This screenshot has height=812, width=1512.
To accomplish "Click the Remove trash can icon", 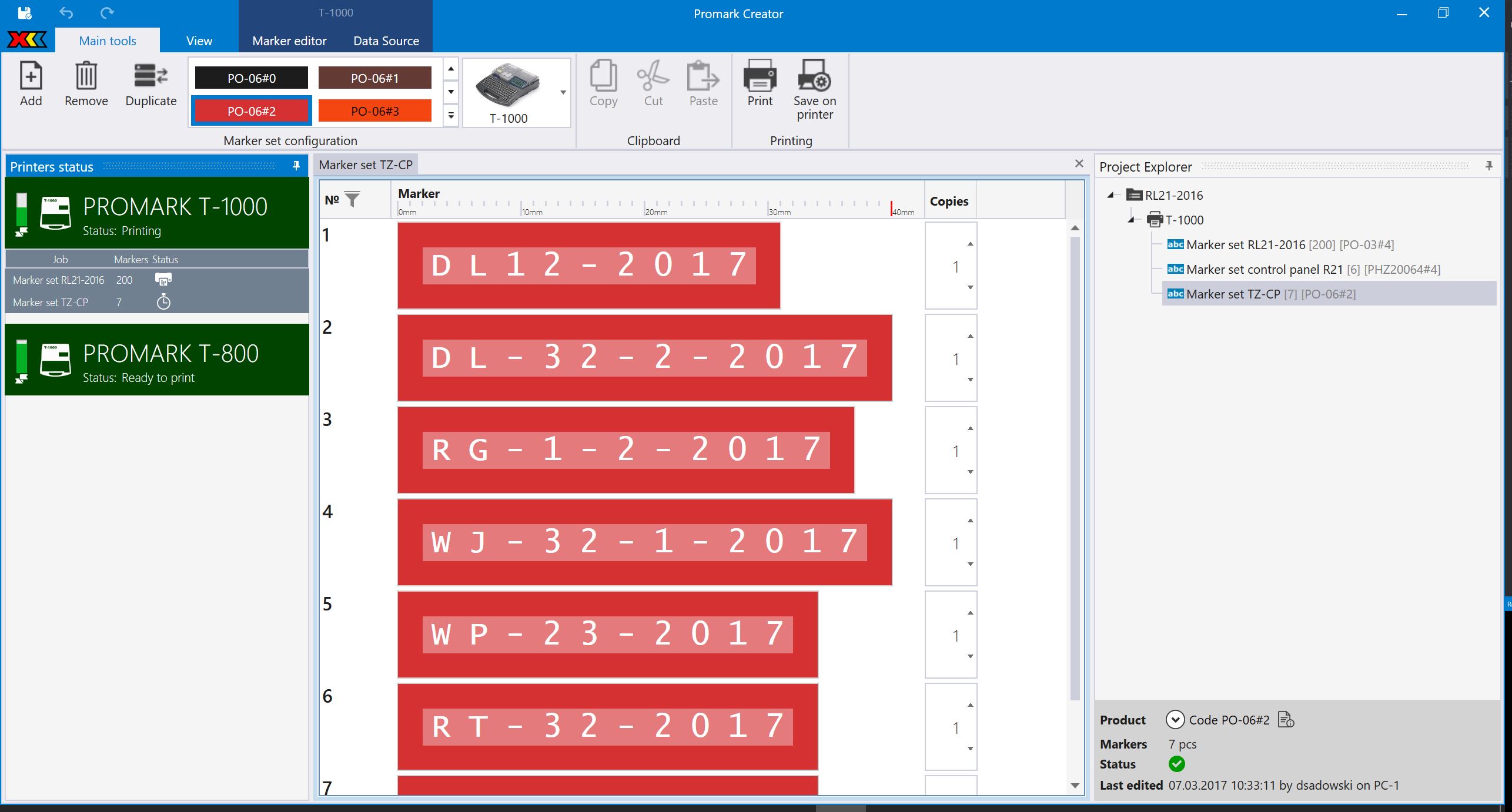I will click(86, 76).
